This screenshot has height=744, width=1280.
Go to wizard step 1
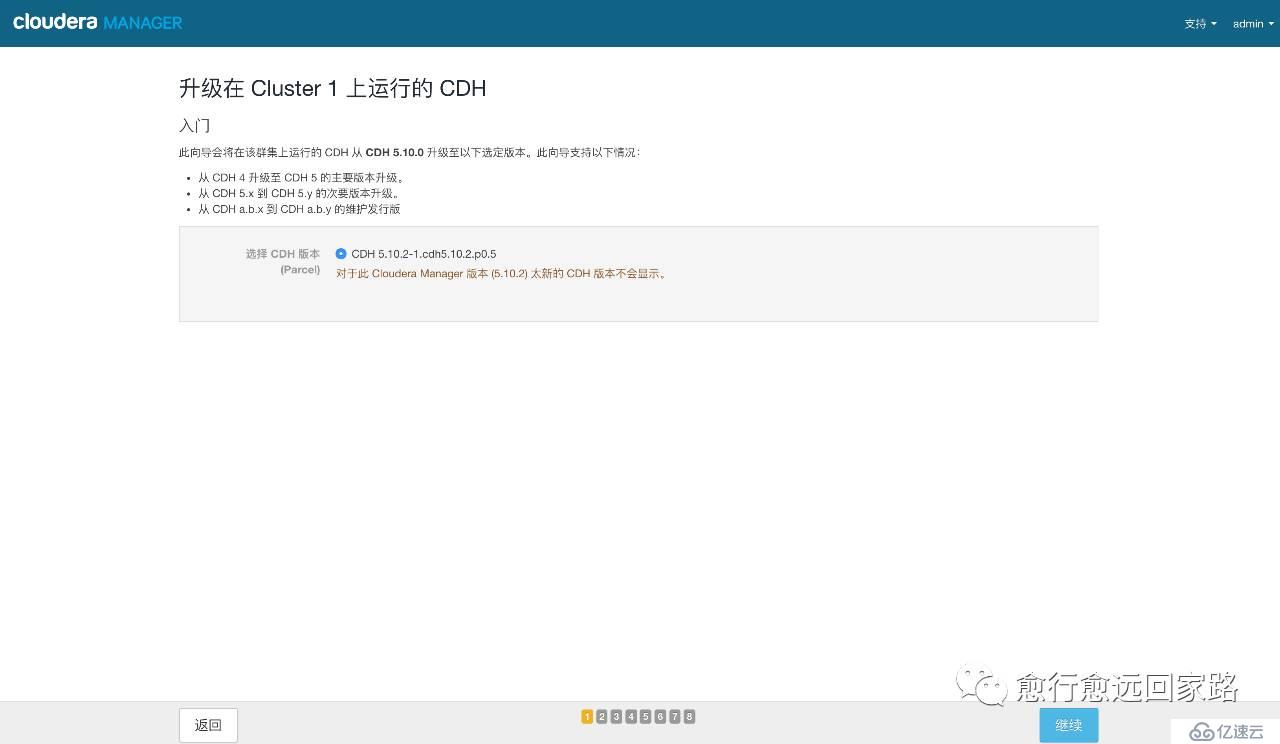587,716
